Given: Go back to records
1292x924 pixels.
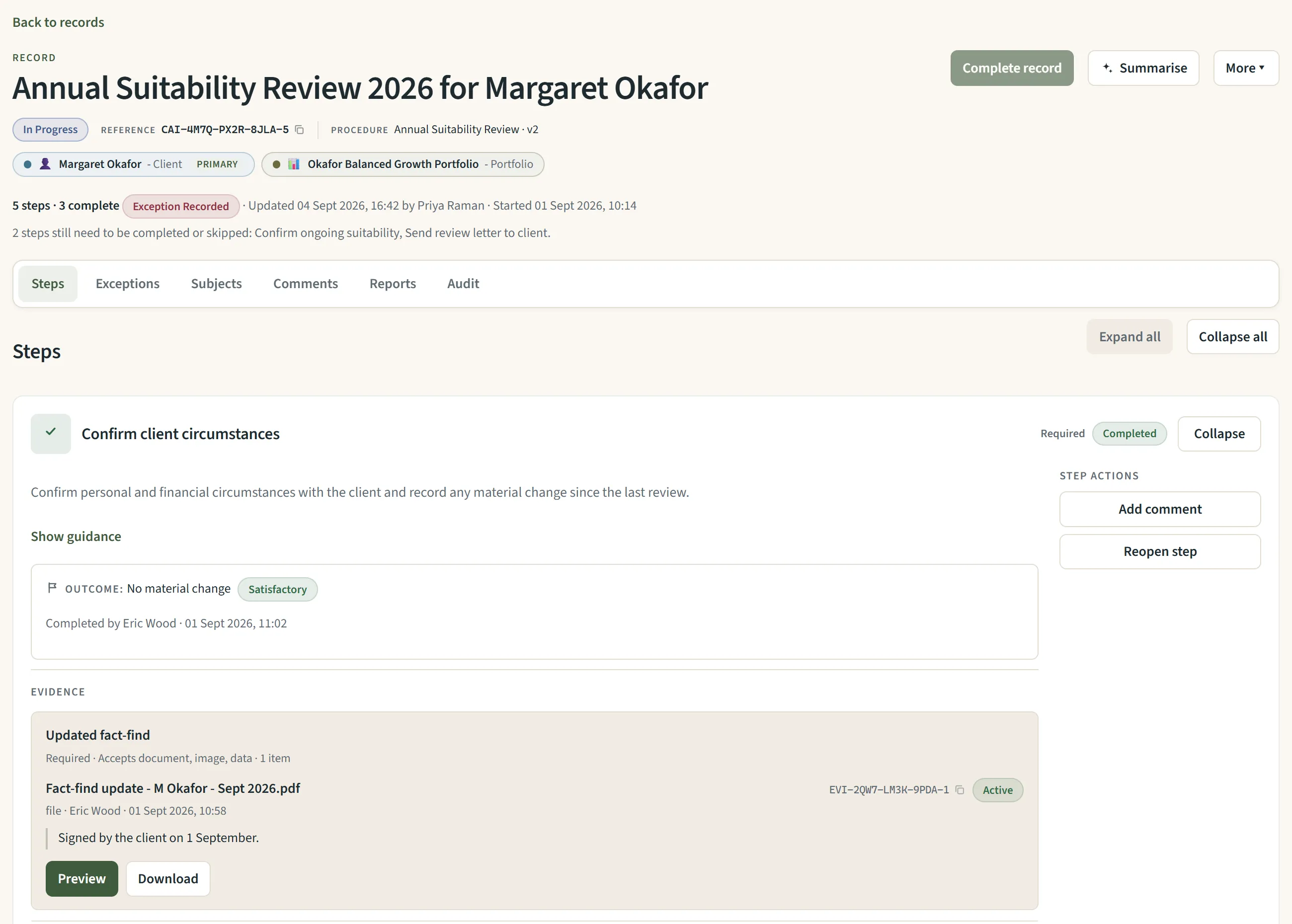Looking at the screenshot, I should point(58,22).
